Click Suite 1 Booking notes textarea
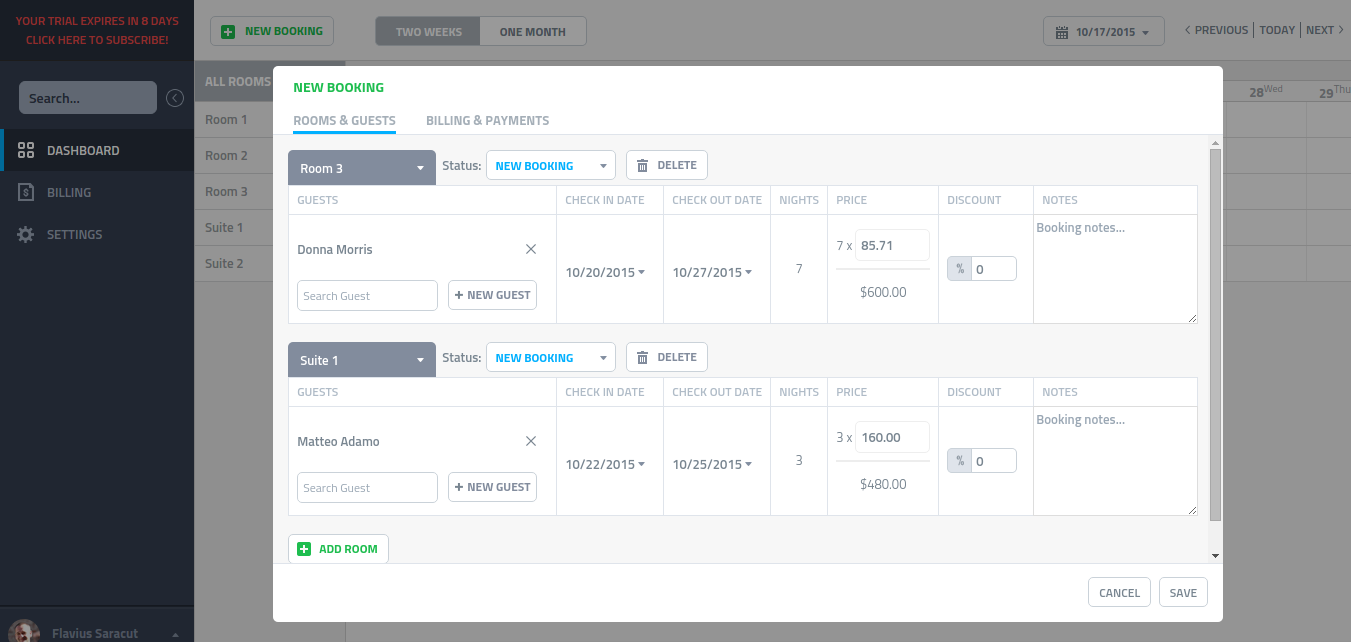 coord(1115,461)
